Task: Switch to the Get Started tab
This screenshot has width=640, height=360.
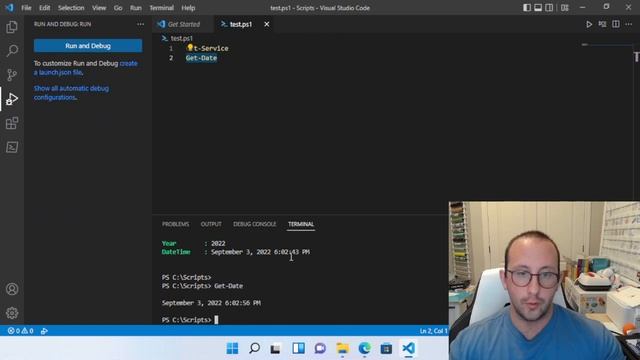Action: click(x=184, y=24)
